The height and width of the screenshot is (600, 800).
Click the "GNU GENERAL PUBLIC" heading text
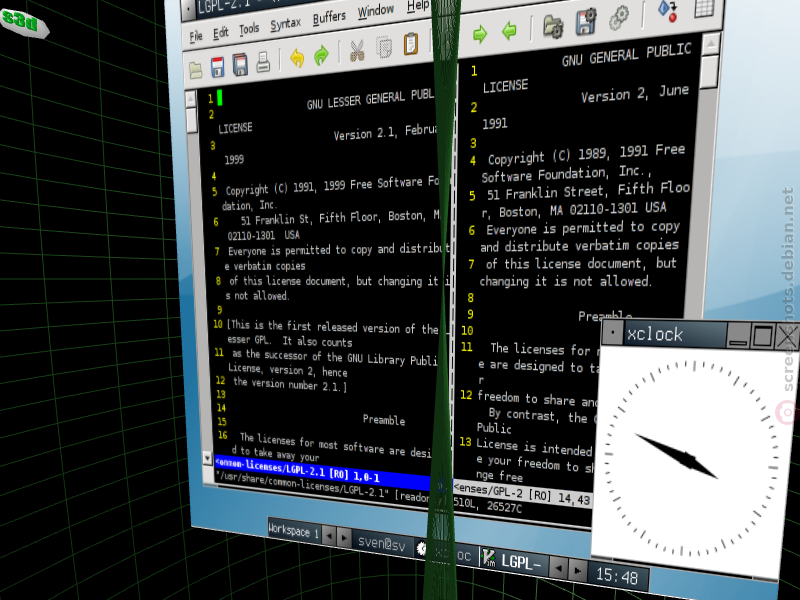627,55
